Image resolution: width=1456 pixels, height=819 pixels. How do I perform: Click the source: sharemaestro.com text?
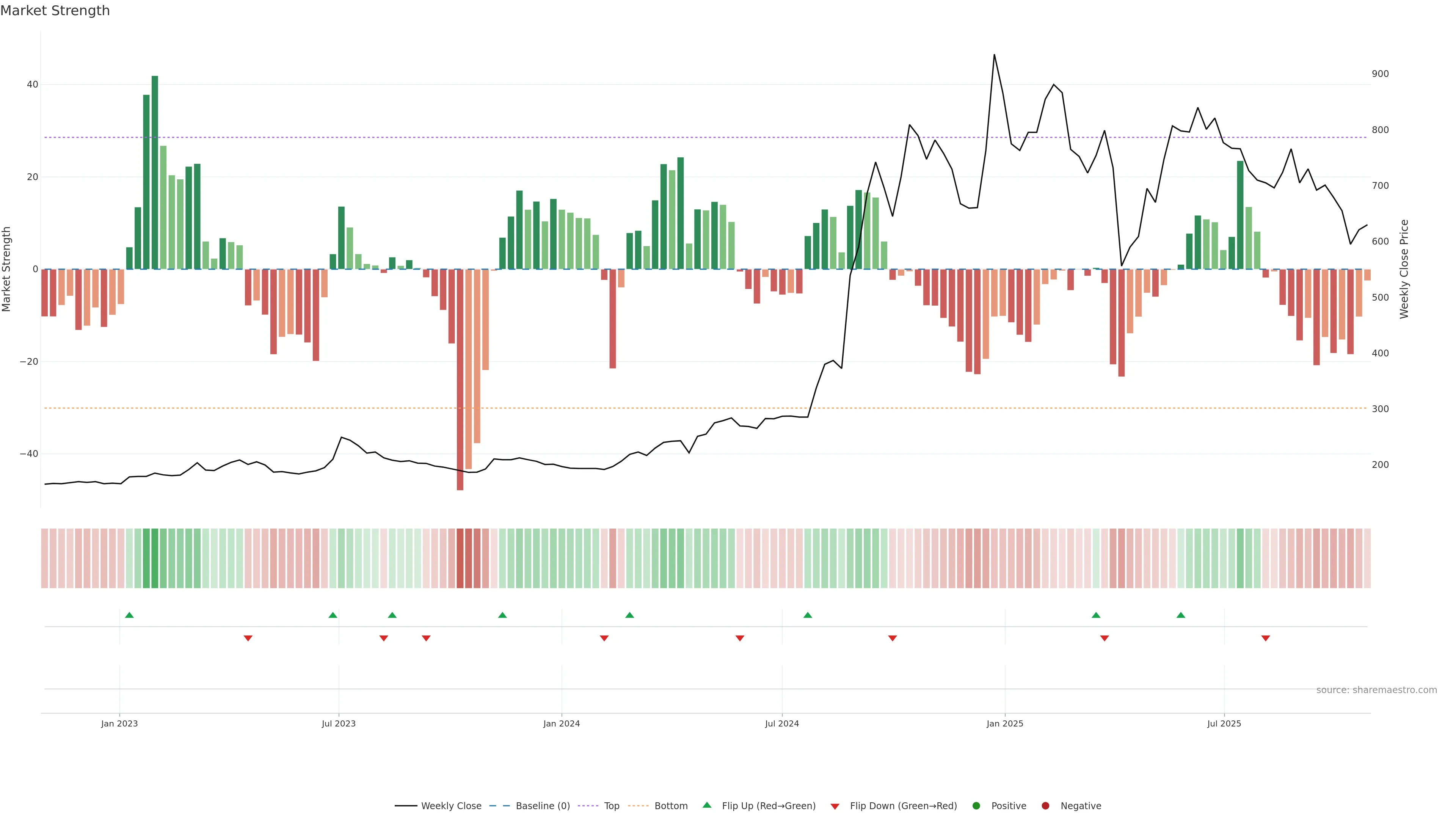tap(1376, 690)
